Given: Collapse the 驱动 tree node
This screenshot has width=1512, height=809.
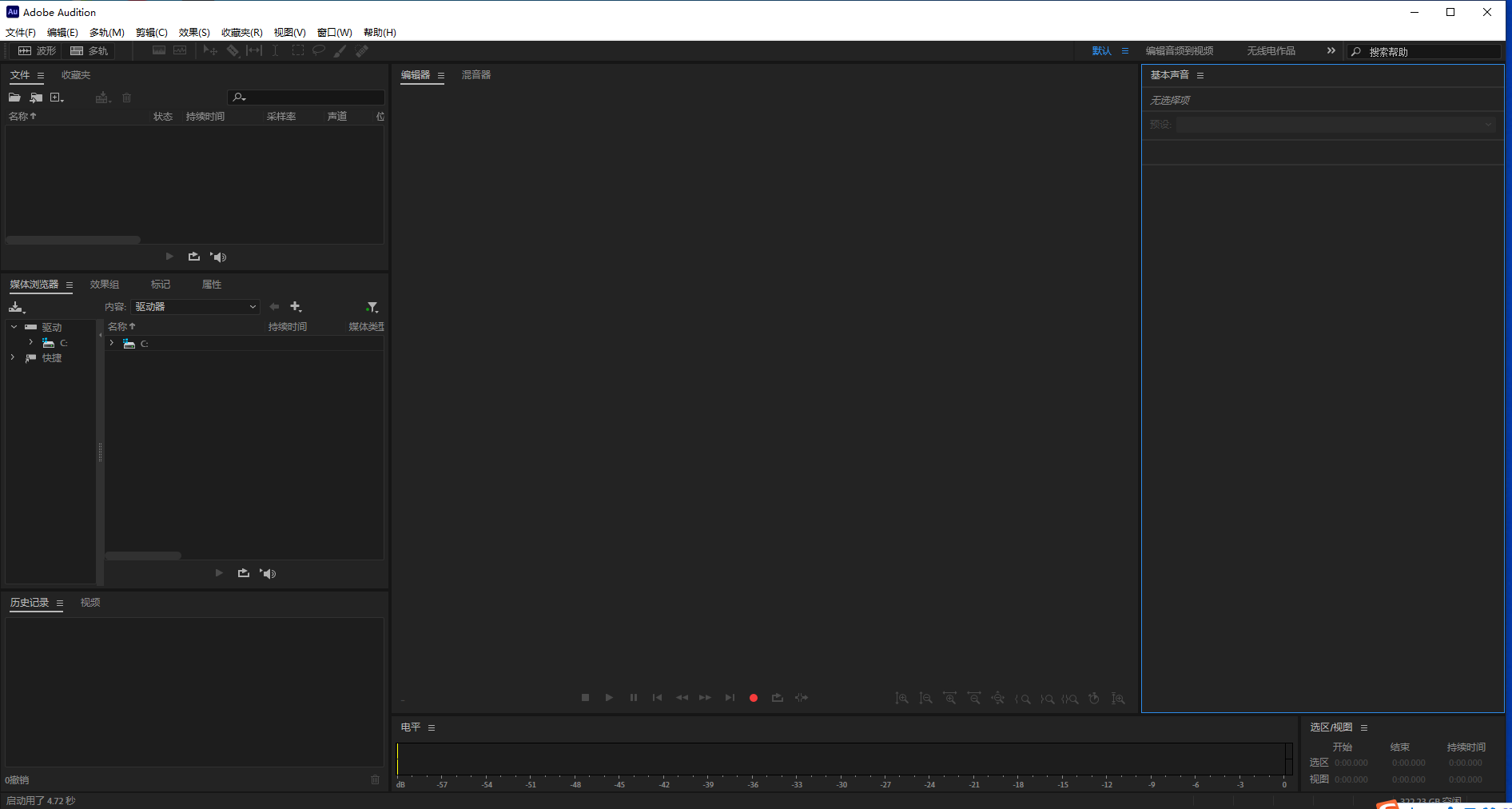Looking at the screenshot, I should [14, 327].
